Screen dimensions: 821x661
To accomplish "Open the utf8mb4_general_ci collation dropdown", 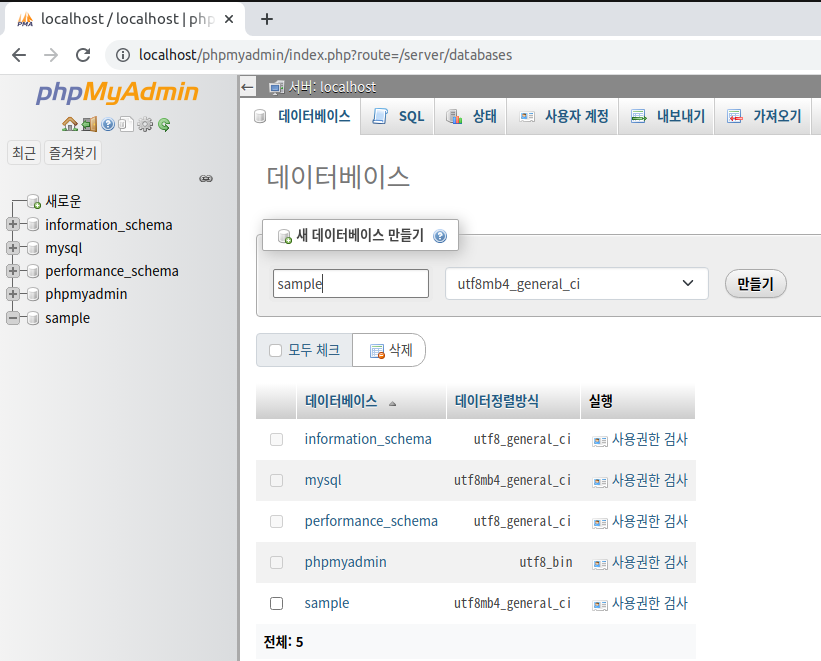I will point(576,283).
